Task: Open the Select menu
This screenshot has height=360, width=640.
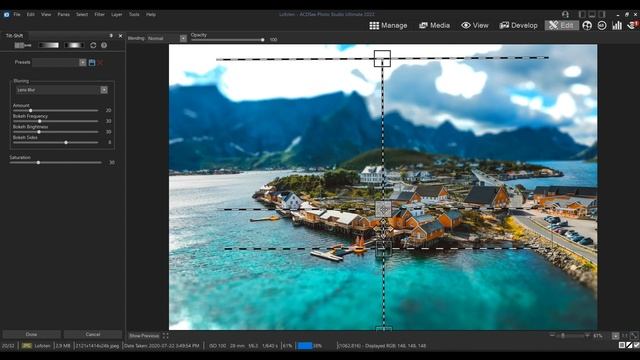Action: click(x=82, y=14)
